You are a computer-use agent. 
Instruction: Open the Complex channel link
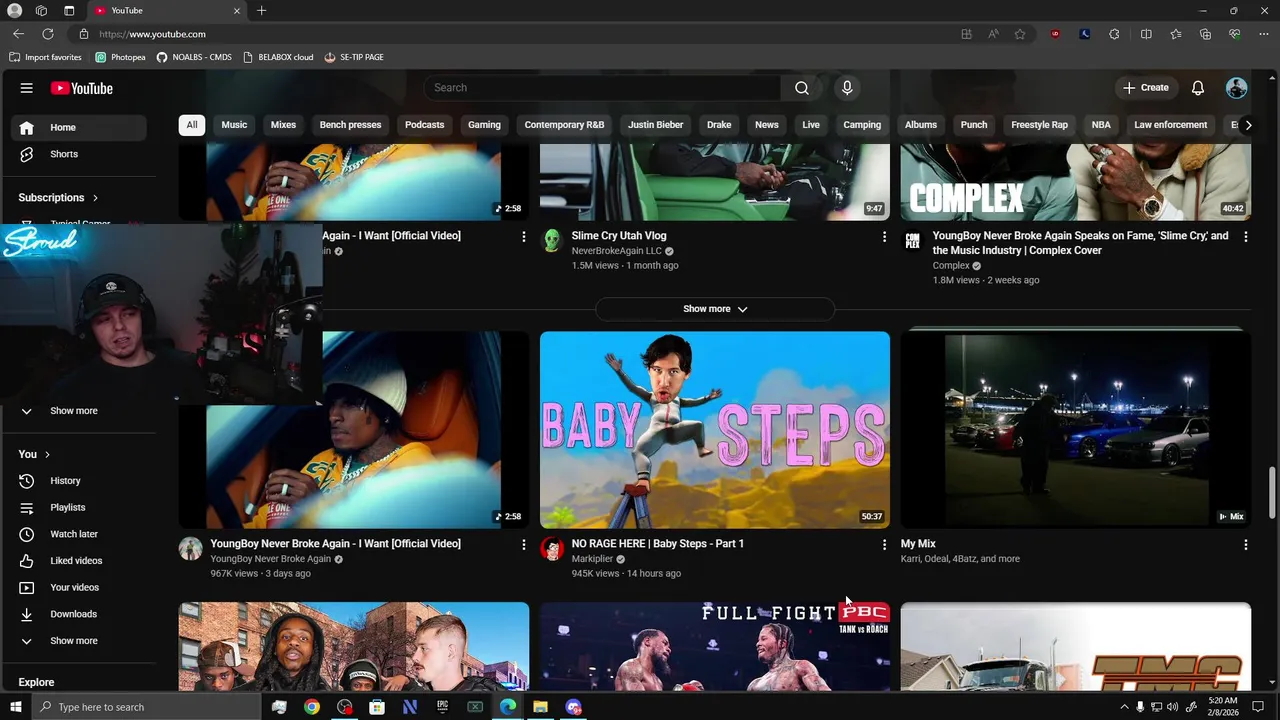click(x=951, y=266)
